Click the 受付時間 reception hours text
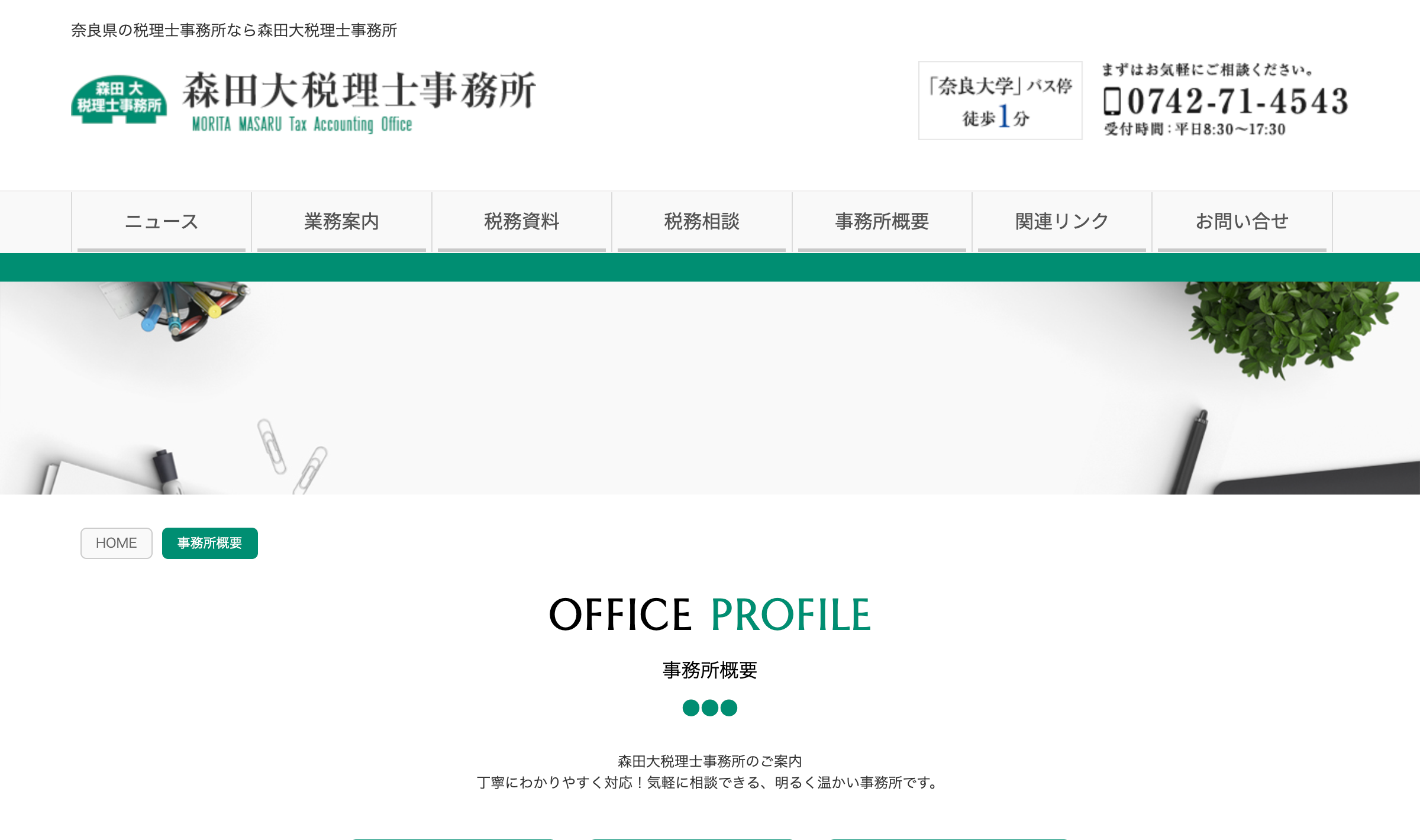 [x=1194, y=129]
